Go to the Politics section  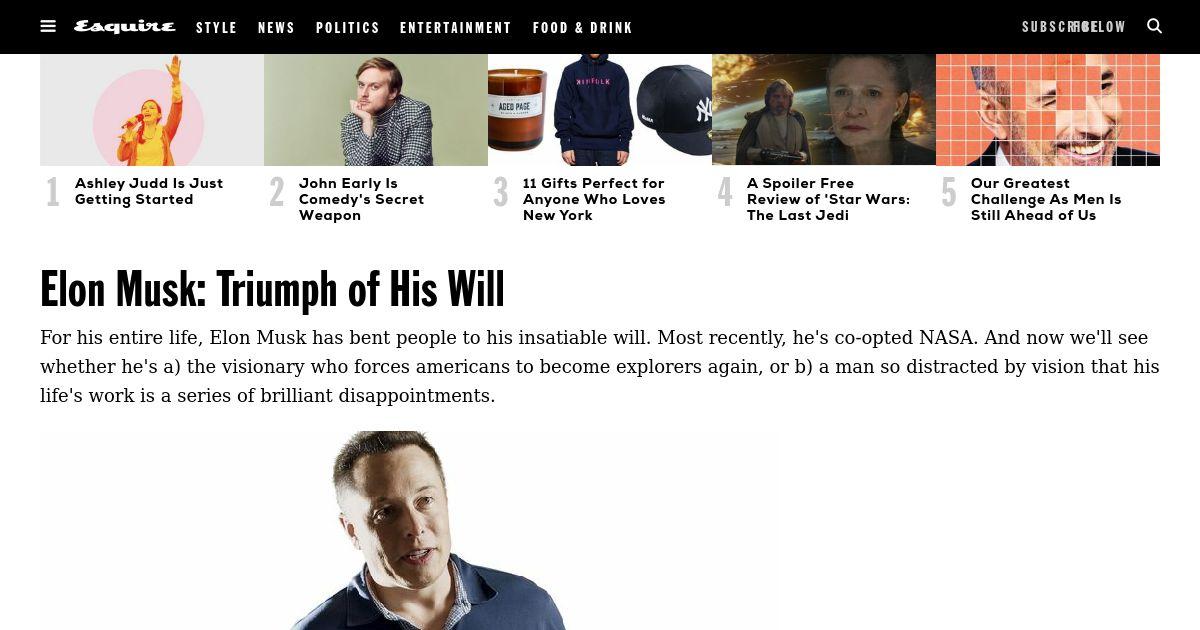[x=348, y=28]
